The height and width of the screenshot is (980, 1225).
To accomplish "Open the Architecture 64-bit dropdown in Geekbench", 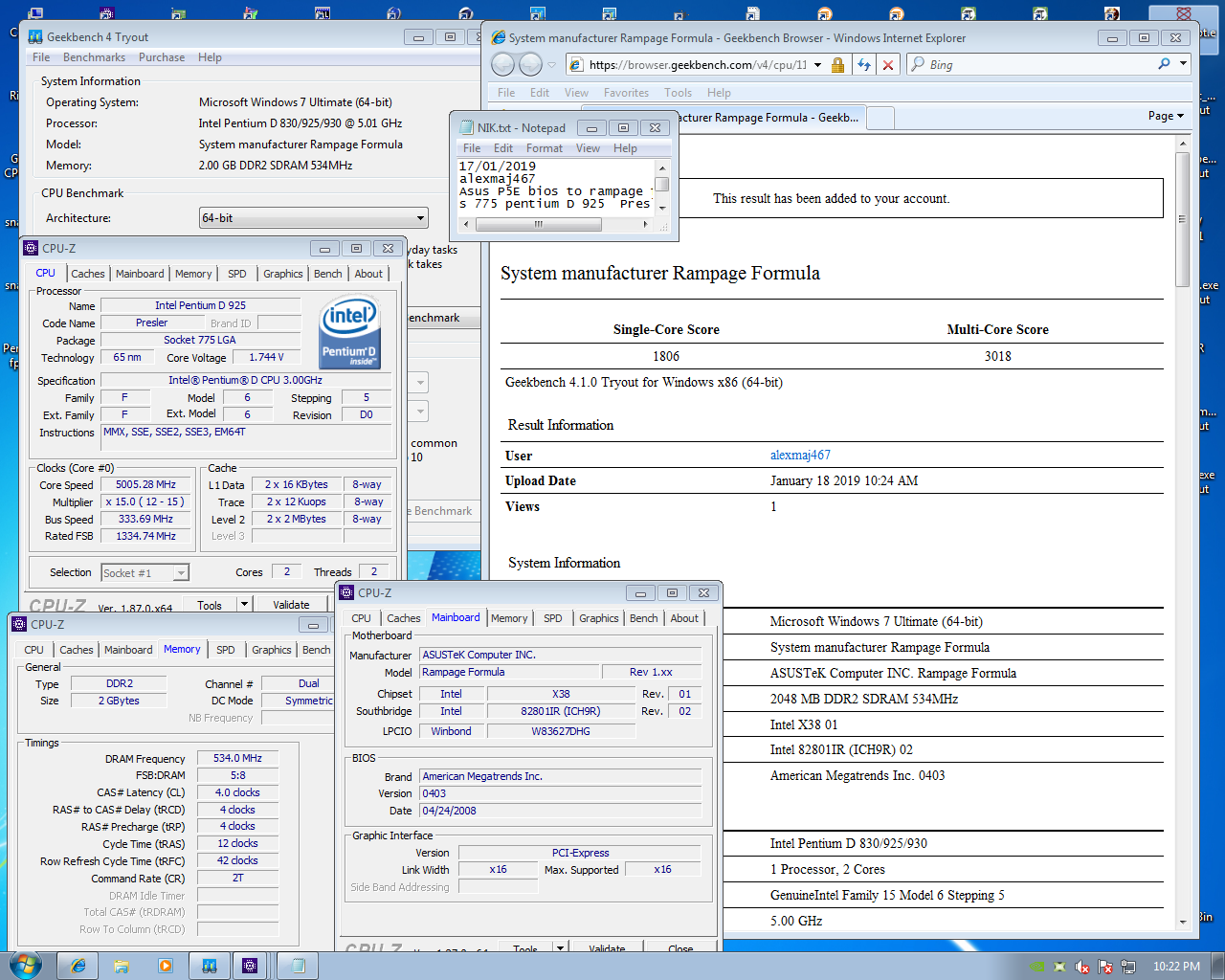I will click(420, 218).
